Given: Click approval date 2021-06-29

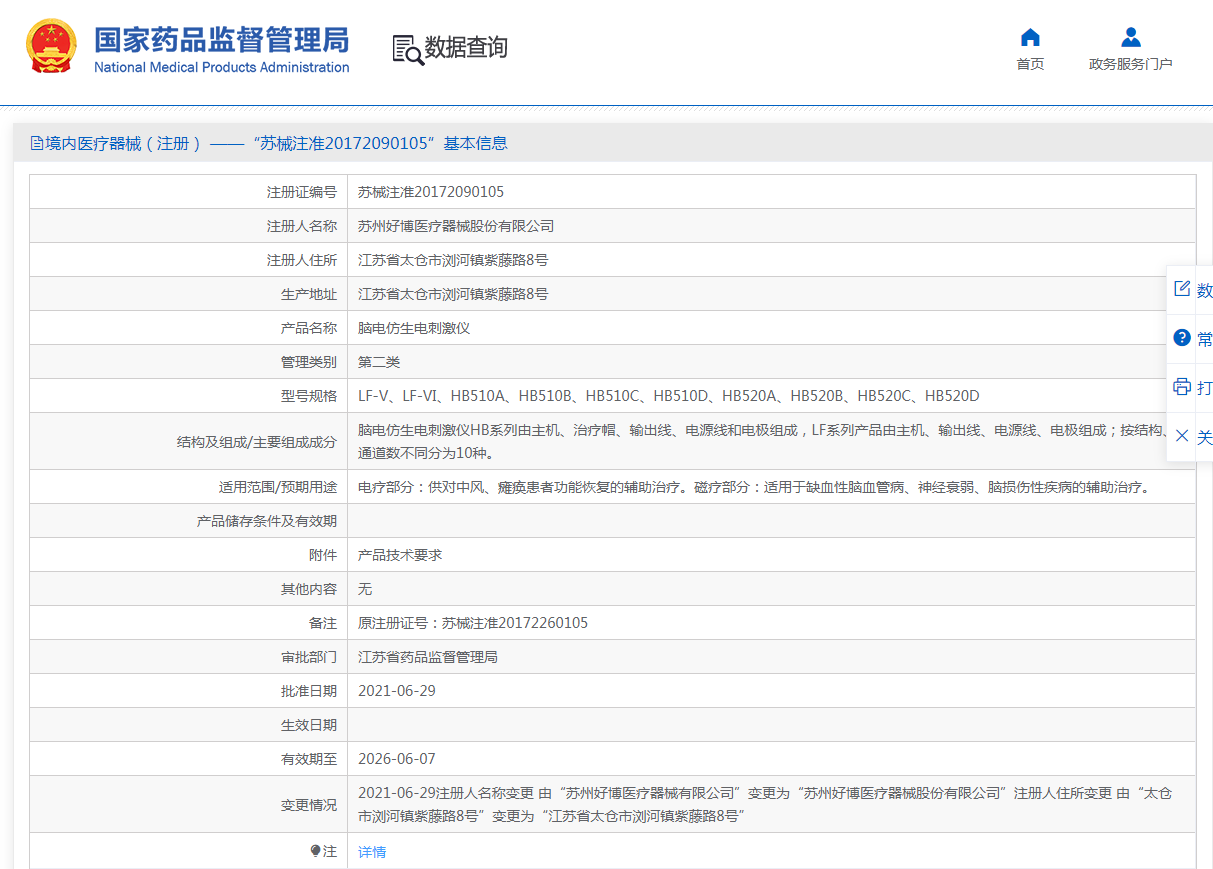Looking at the screenshot, I should [397, 691].
